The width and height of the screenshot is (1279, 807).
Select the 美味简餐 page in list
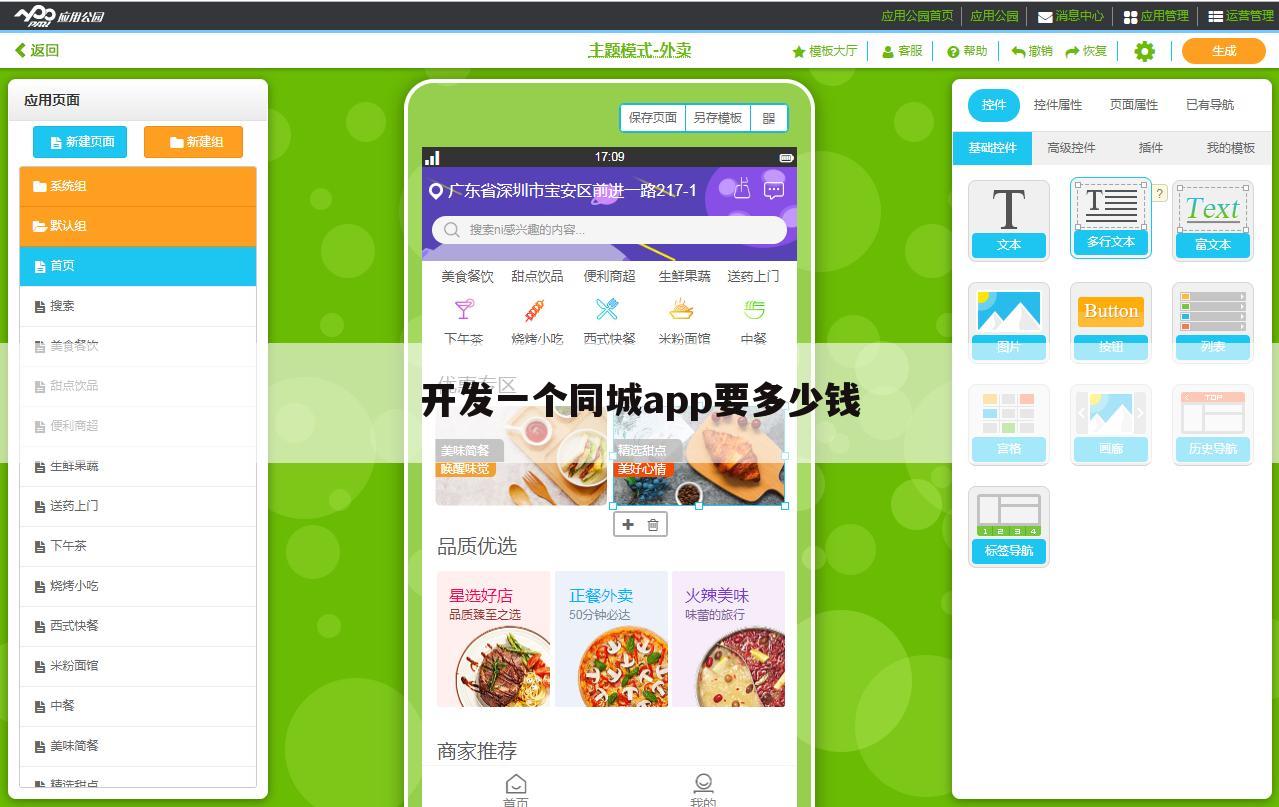pos(138,746)
